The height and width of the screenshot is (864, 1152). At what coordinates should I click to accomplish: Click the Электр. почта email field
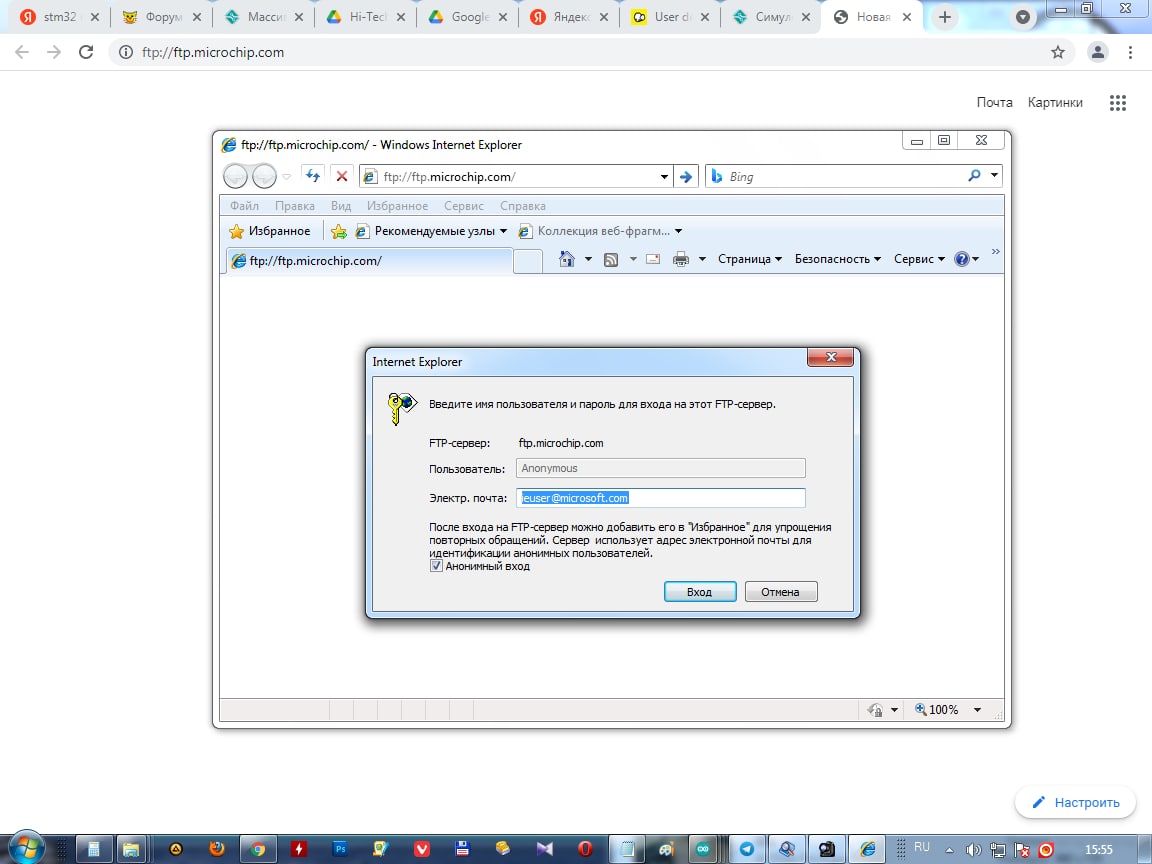coord(660,497)
